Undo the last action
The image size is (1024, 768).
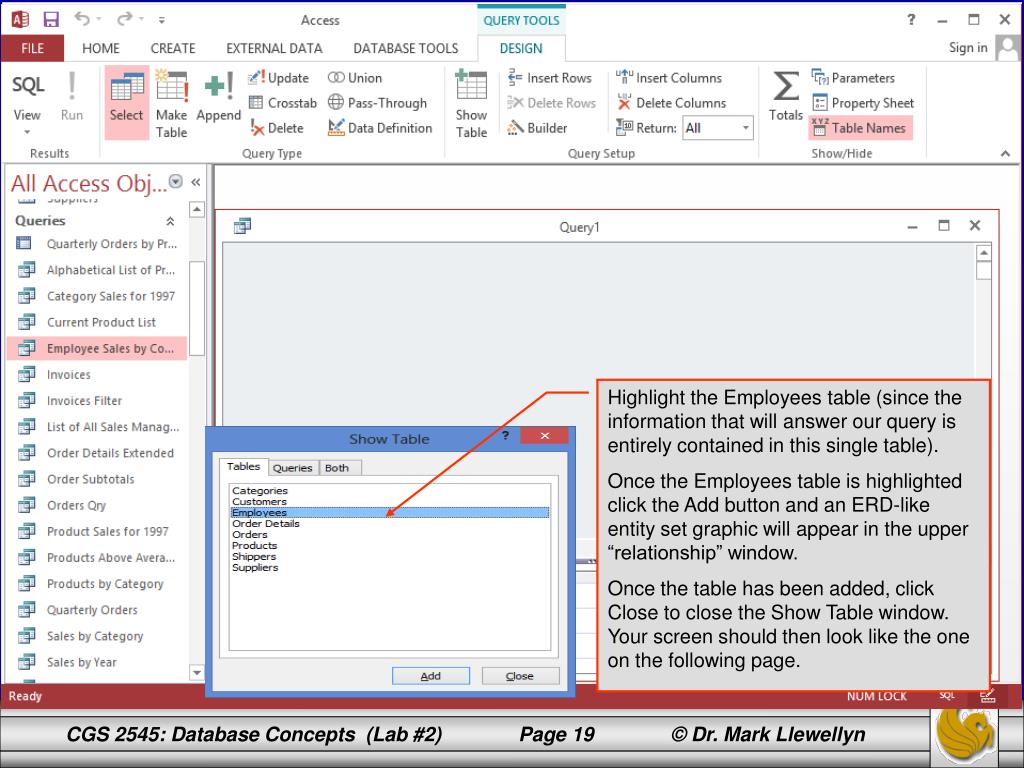(x=82, y=19)
